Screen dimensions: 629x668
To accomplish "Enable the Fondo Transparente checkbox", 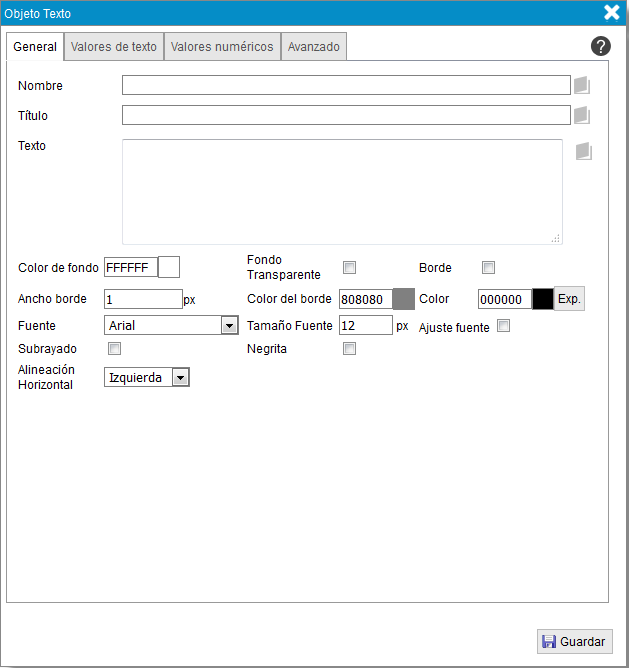I will (x=349, y=267).
